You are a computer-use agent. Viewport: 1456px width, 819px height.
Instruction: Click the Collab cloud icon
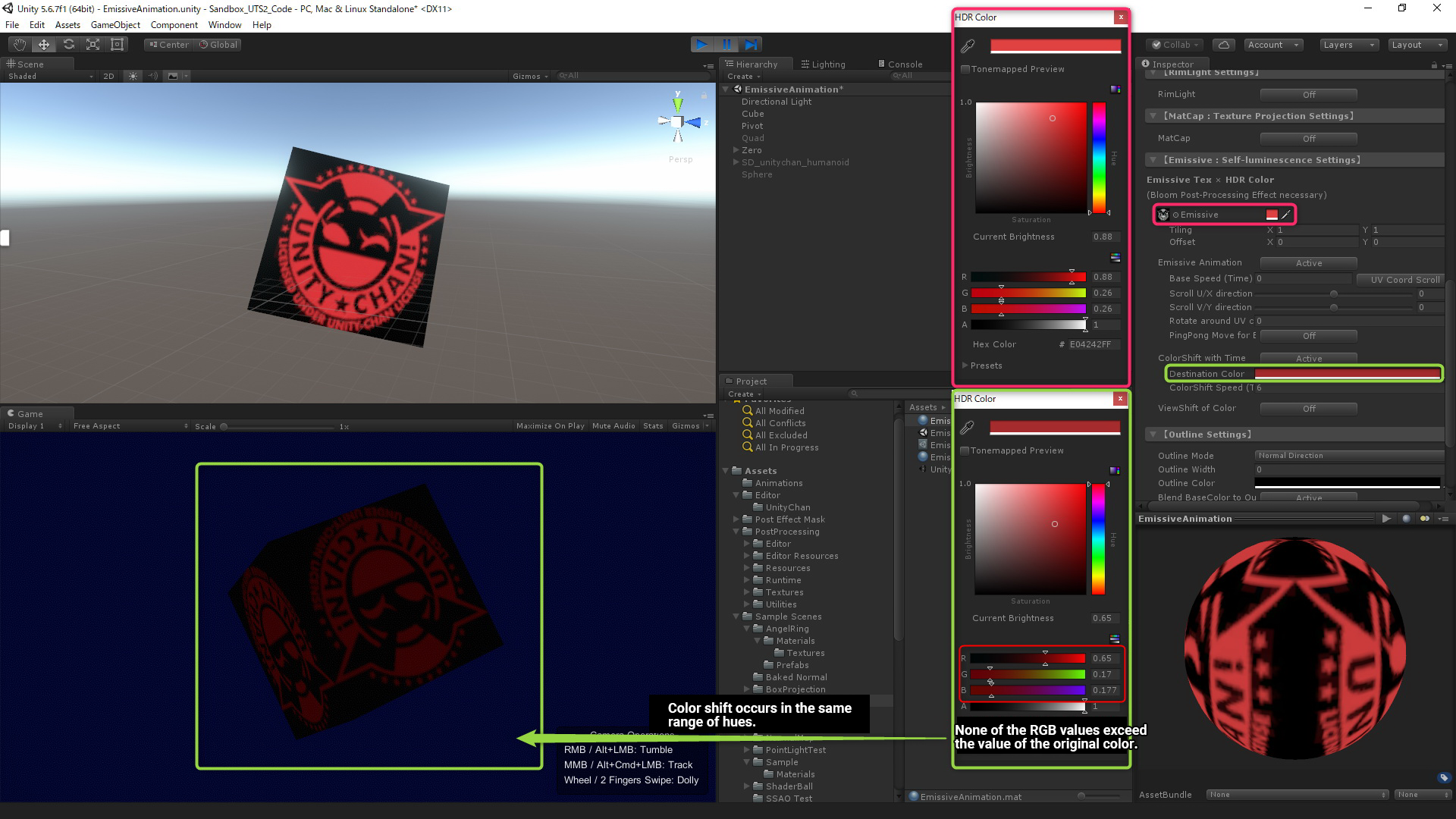1224,44
